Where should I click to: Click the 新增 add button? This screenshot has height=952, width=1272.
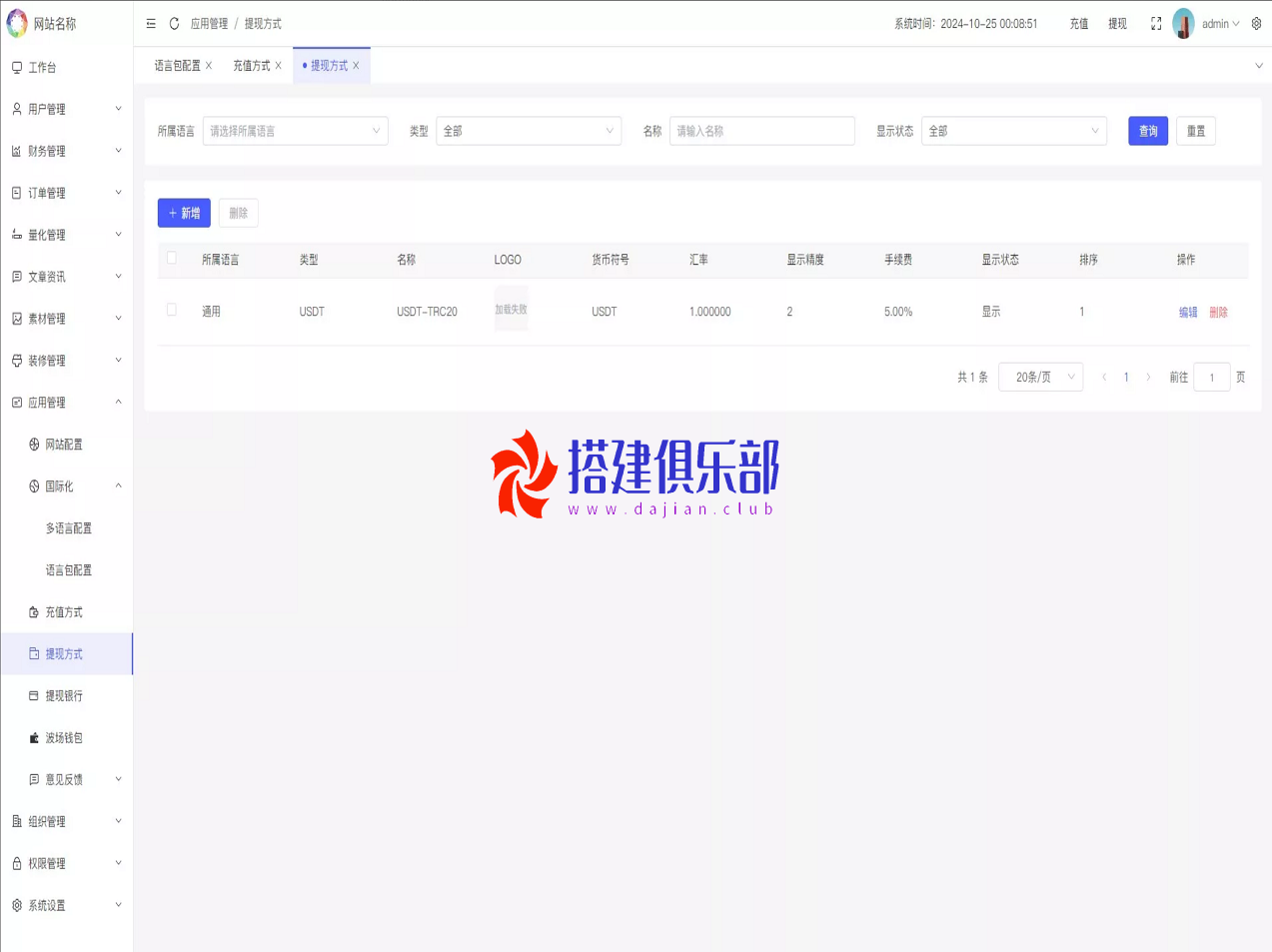(184, 213)
